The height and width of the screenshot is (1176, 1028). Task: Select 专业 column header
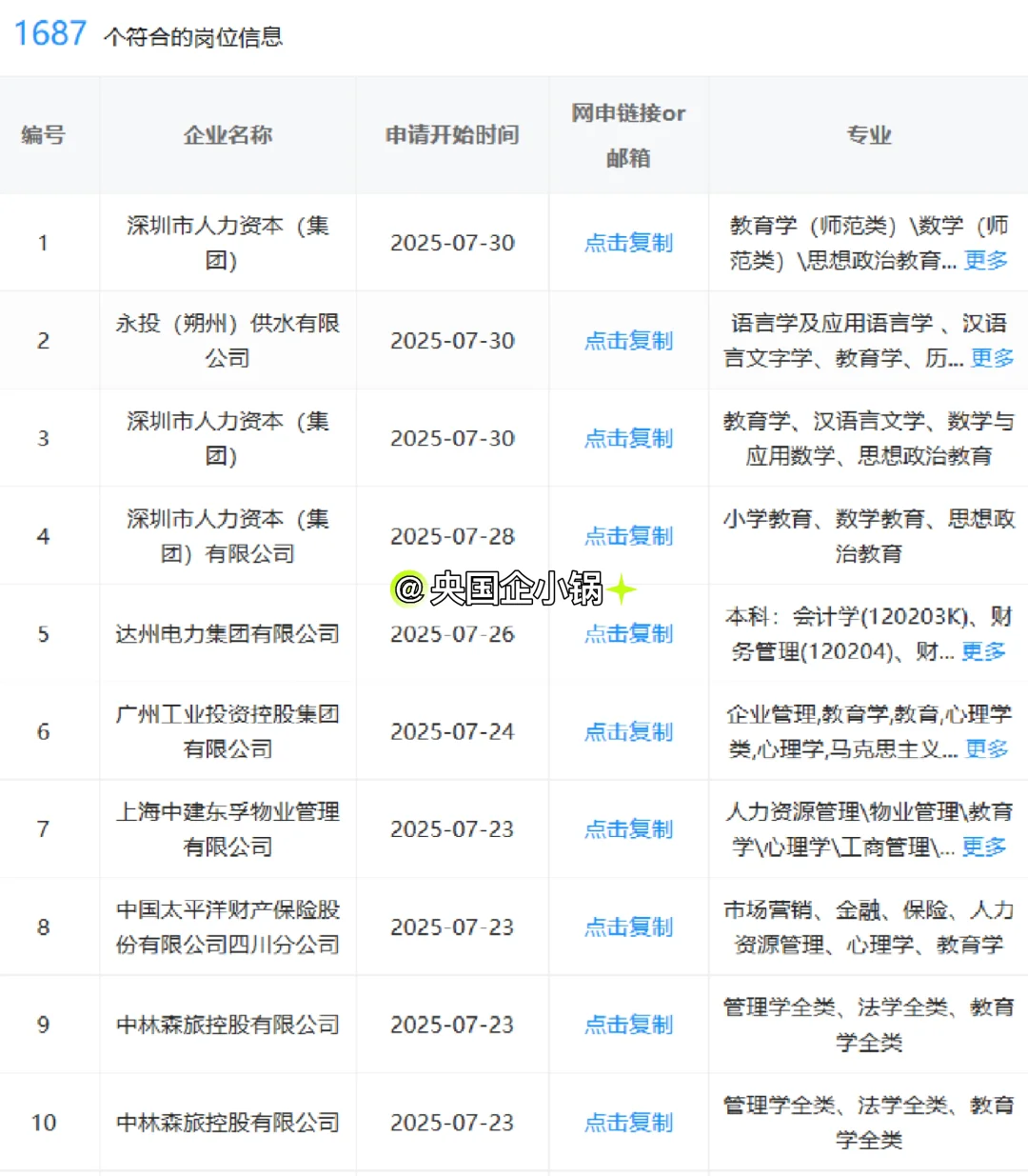point(869,135)
